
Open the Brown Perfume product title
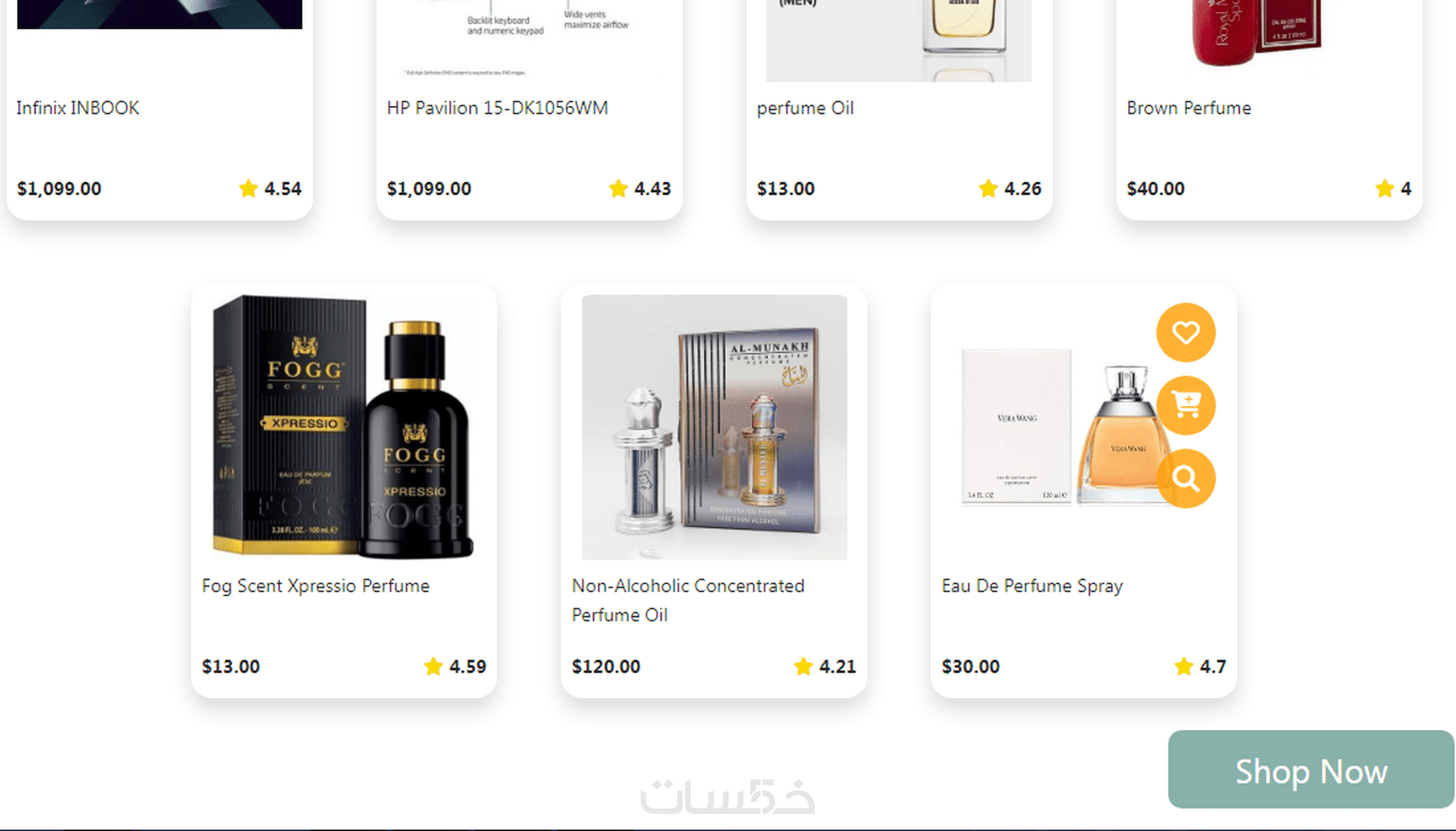1189,108
